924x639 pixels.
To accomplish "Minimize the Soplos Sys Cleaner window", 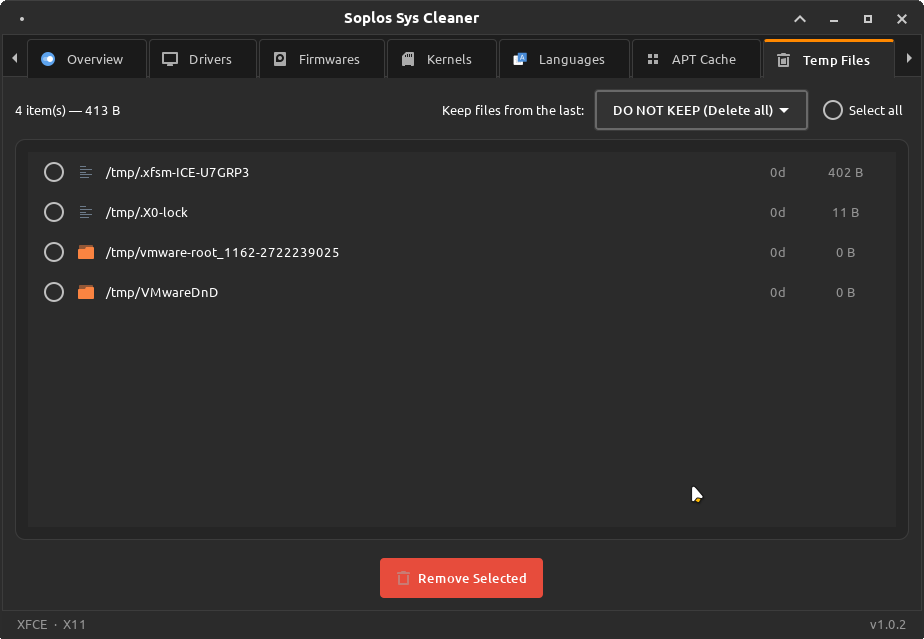I will point(834,19).
